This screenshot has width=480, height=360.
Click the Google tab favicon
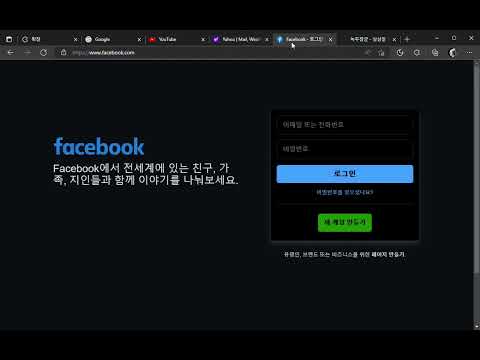pos(88,39)
